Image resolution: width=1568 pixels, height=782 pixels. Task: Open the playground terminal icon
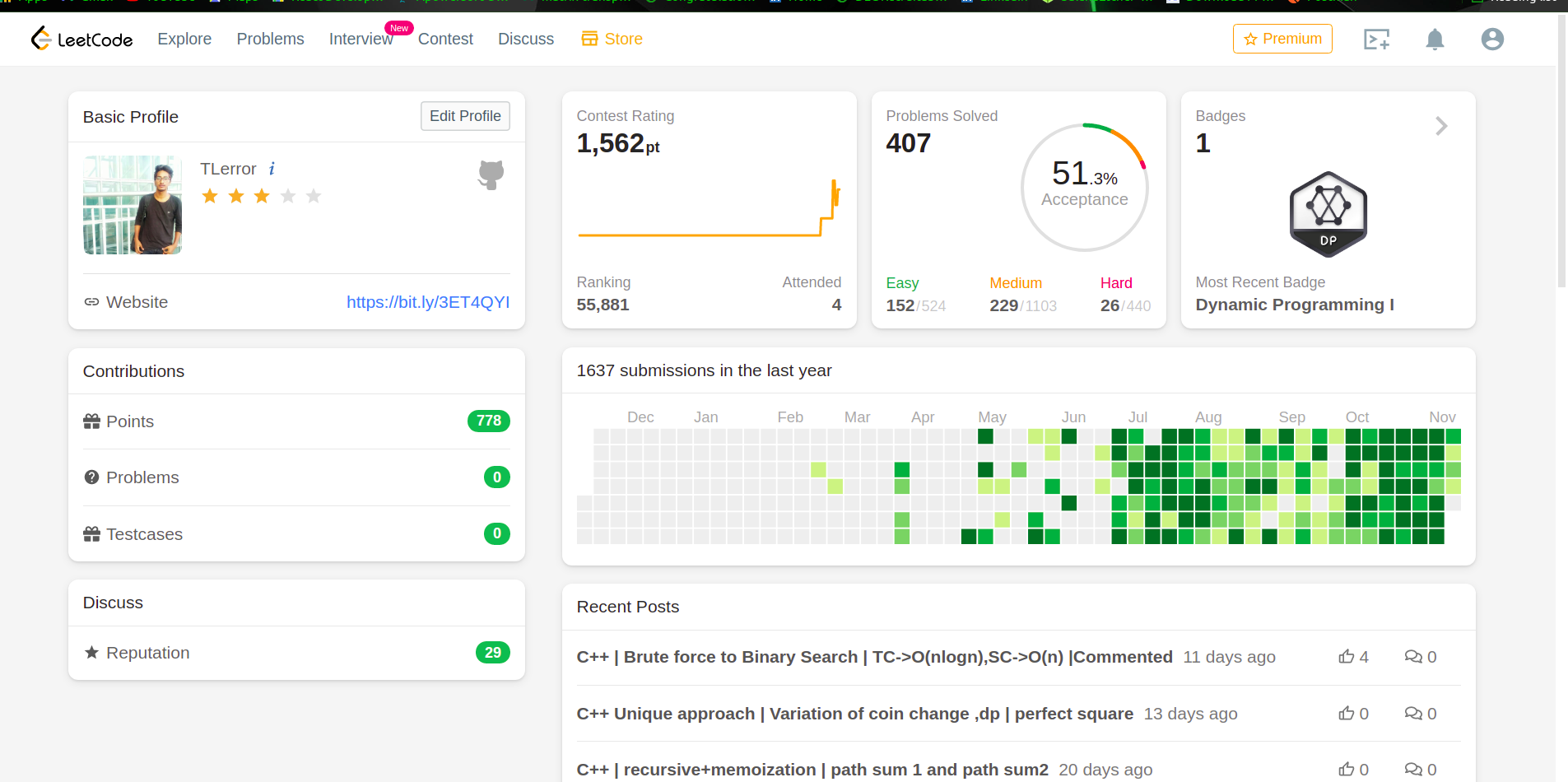1376,39
